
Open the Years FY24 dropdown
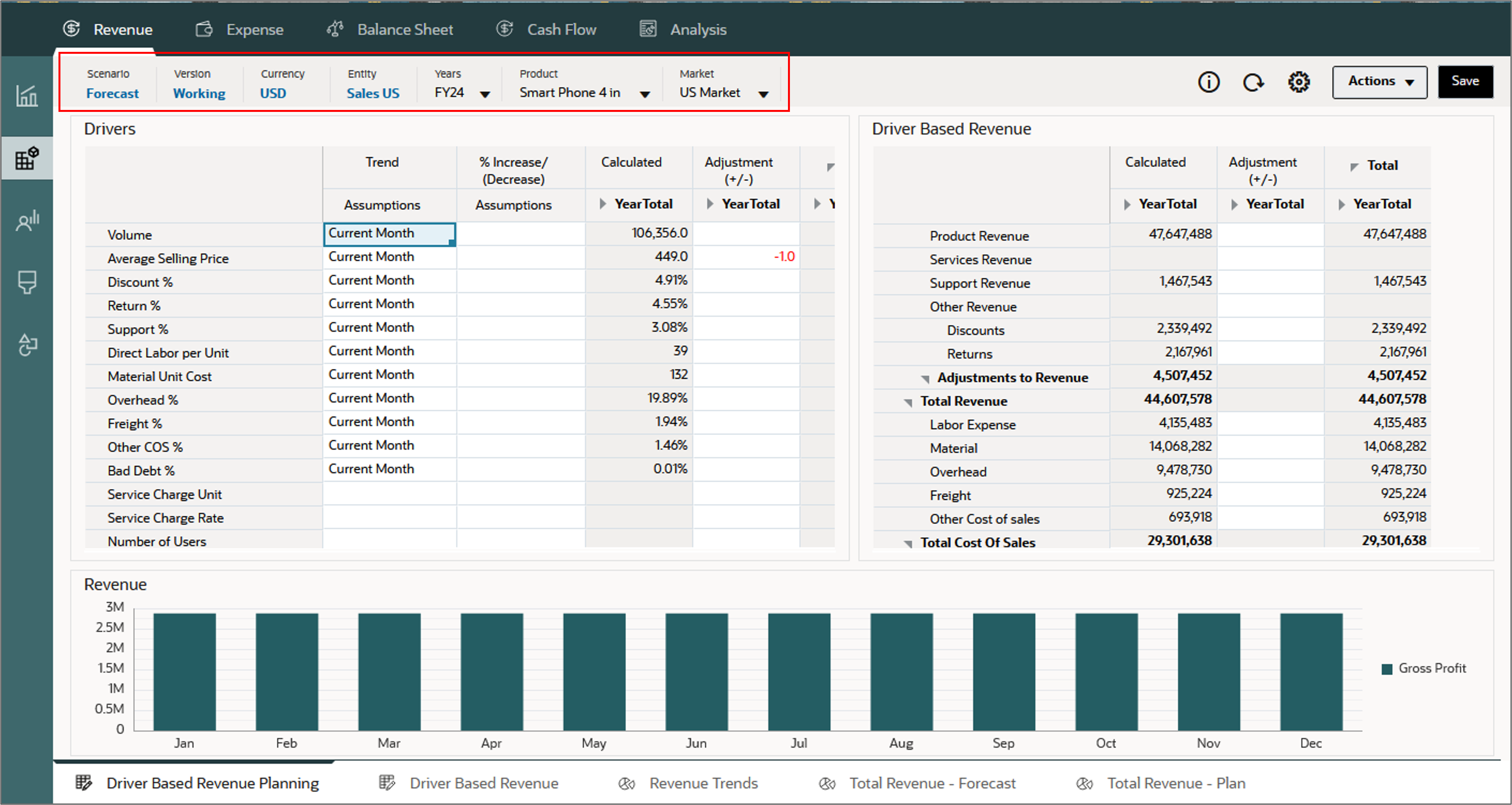485,94
